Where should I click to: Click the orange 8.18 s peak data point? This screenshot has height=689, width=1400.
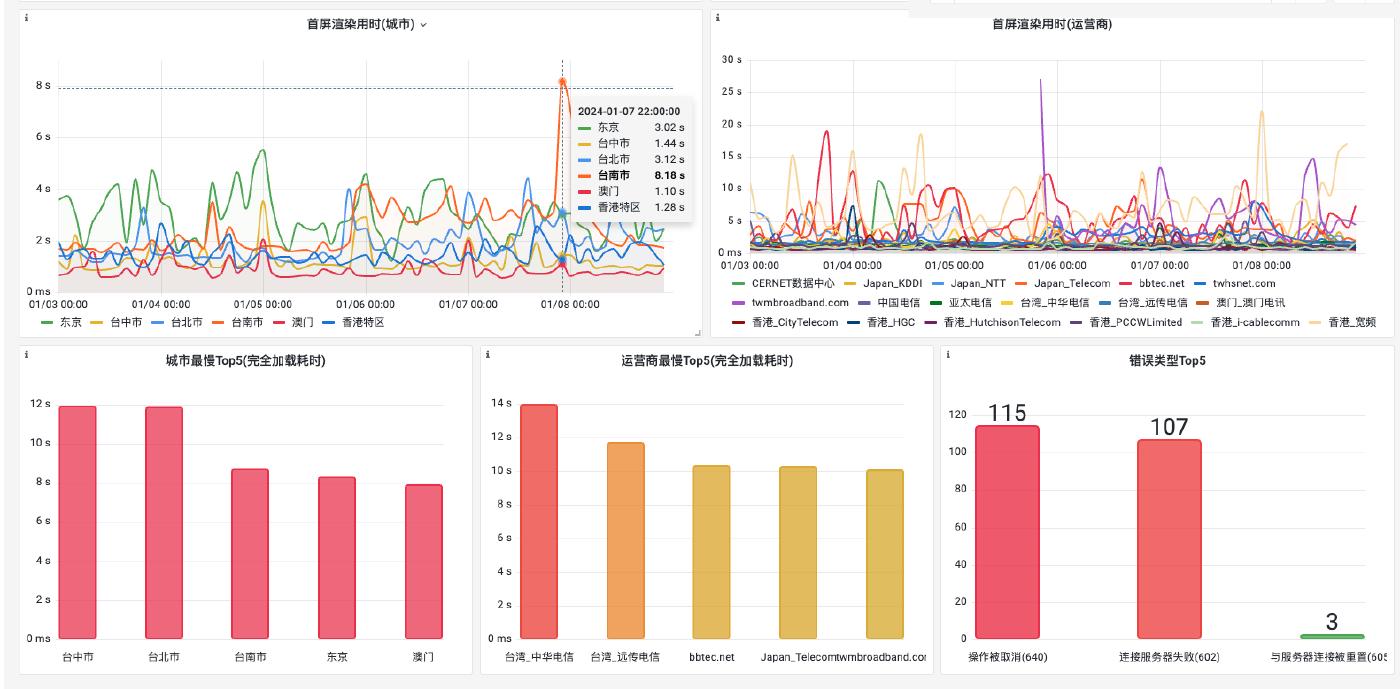562,82
